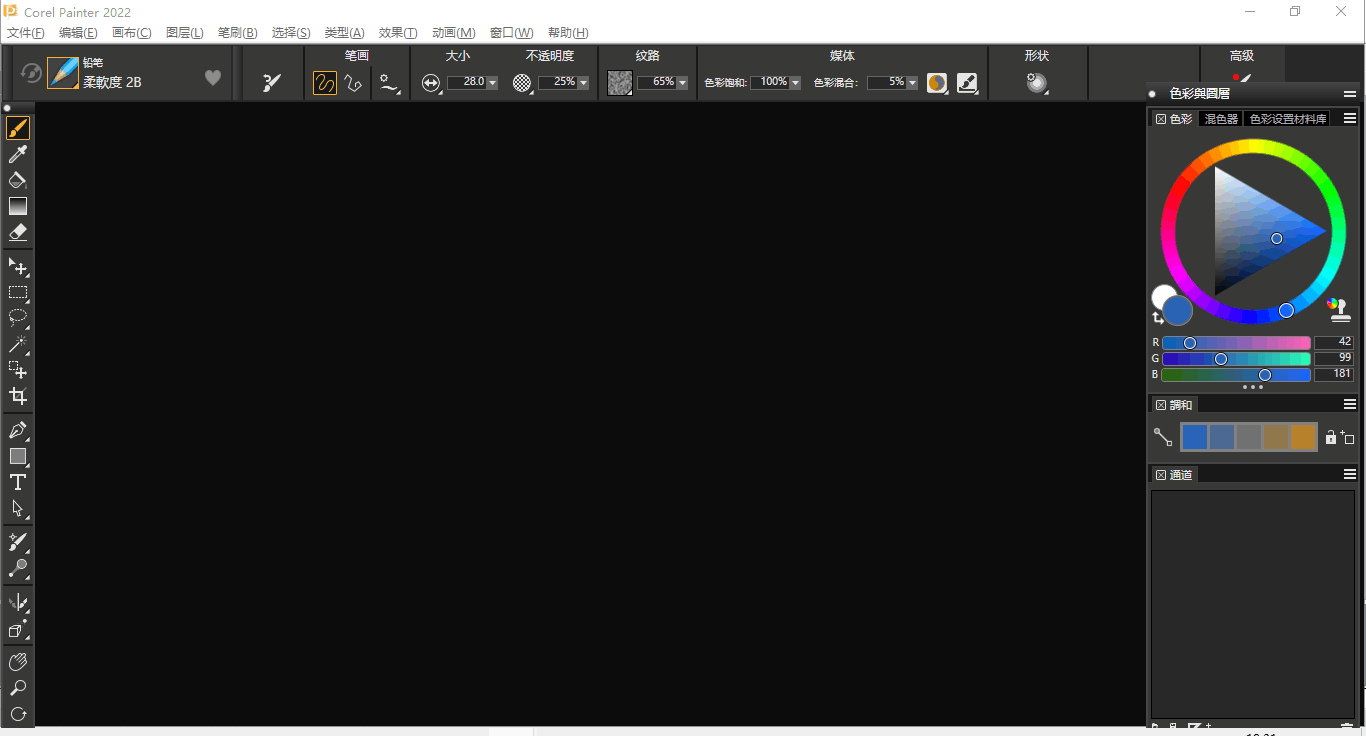Screen dimensions: 1366x736
Task: Select the orange harmony swatch
Action: (x=1303, y=437)
